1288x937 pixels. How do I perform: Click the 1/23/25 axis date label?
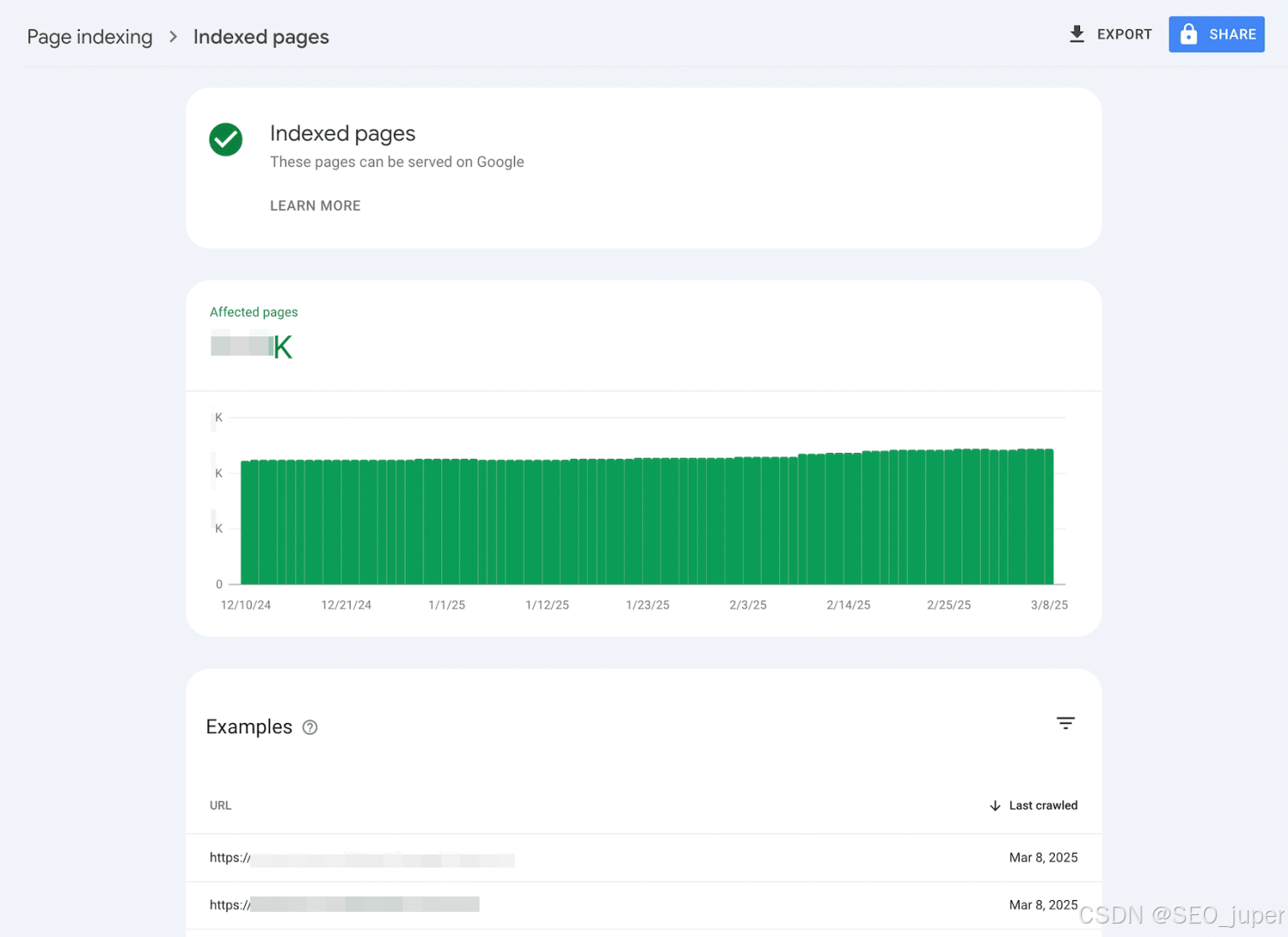point(647,605)
